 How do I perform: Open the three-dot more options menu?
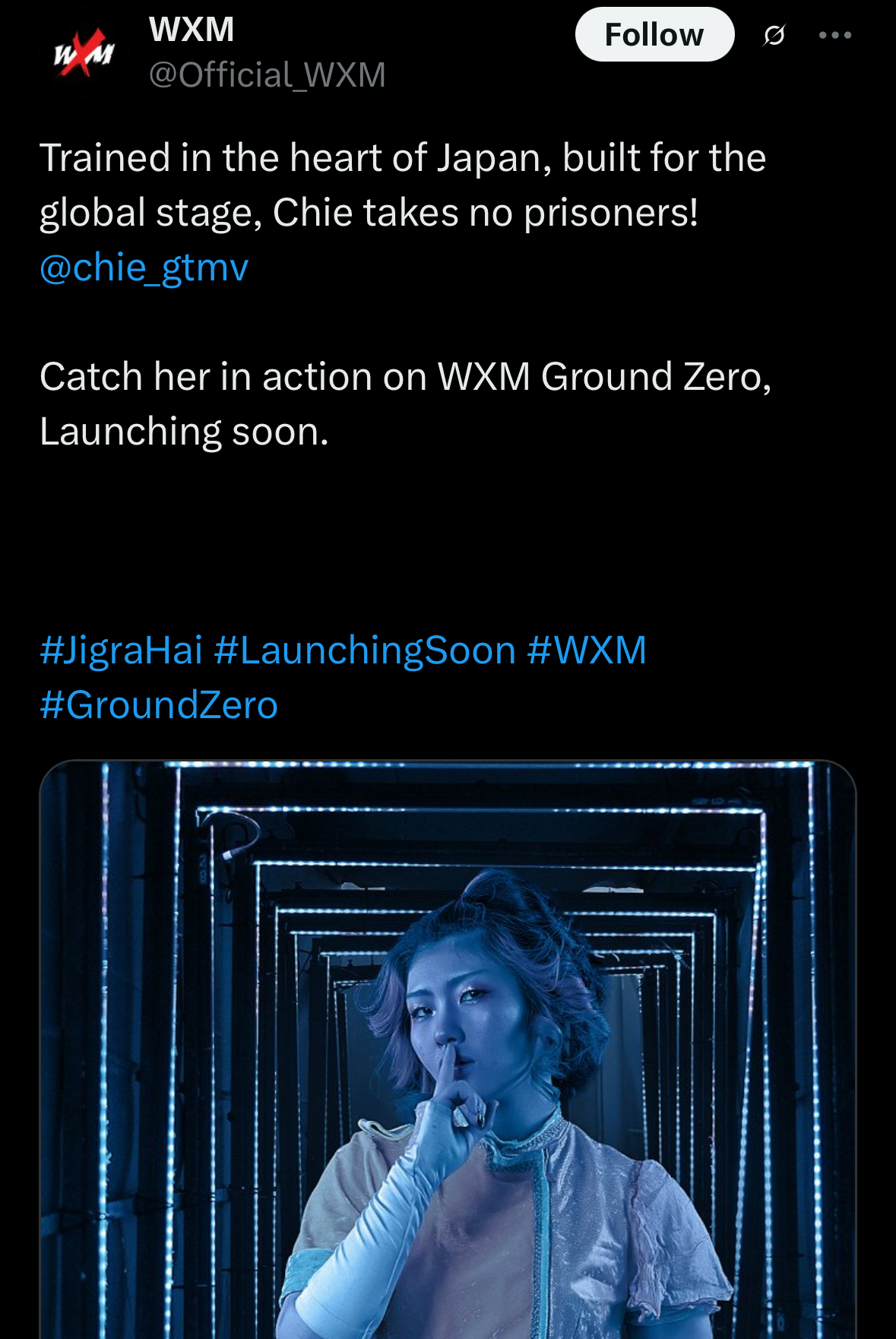[835, 35]
